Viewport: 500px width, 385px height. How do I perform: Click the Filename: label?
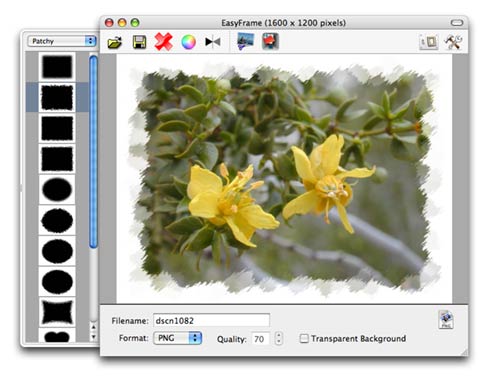coord(130,321)
